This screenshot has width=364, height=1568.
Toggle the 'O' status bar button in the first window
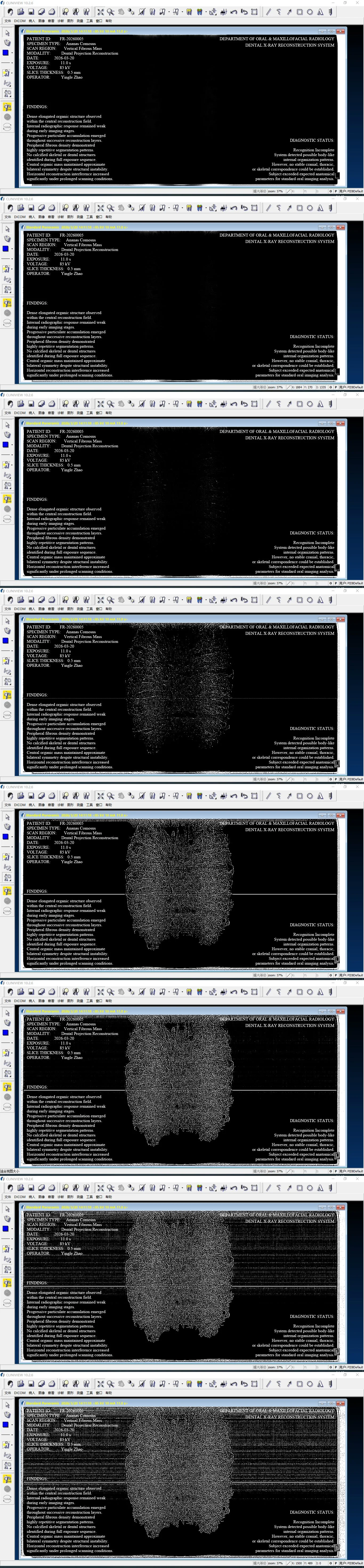[x=330, y=191]
